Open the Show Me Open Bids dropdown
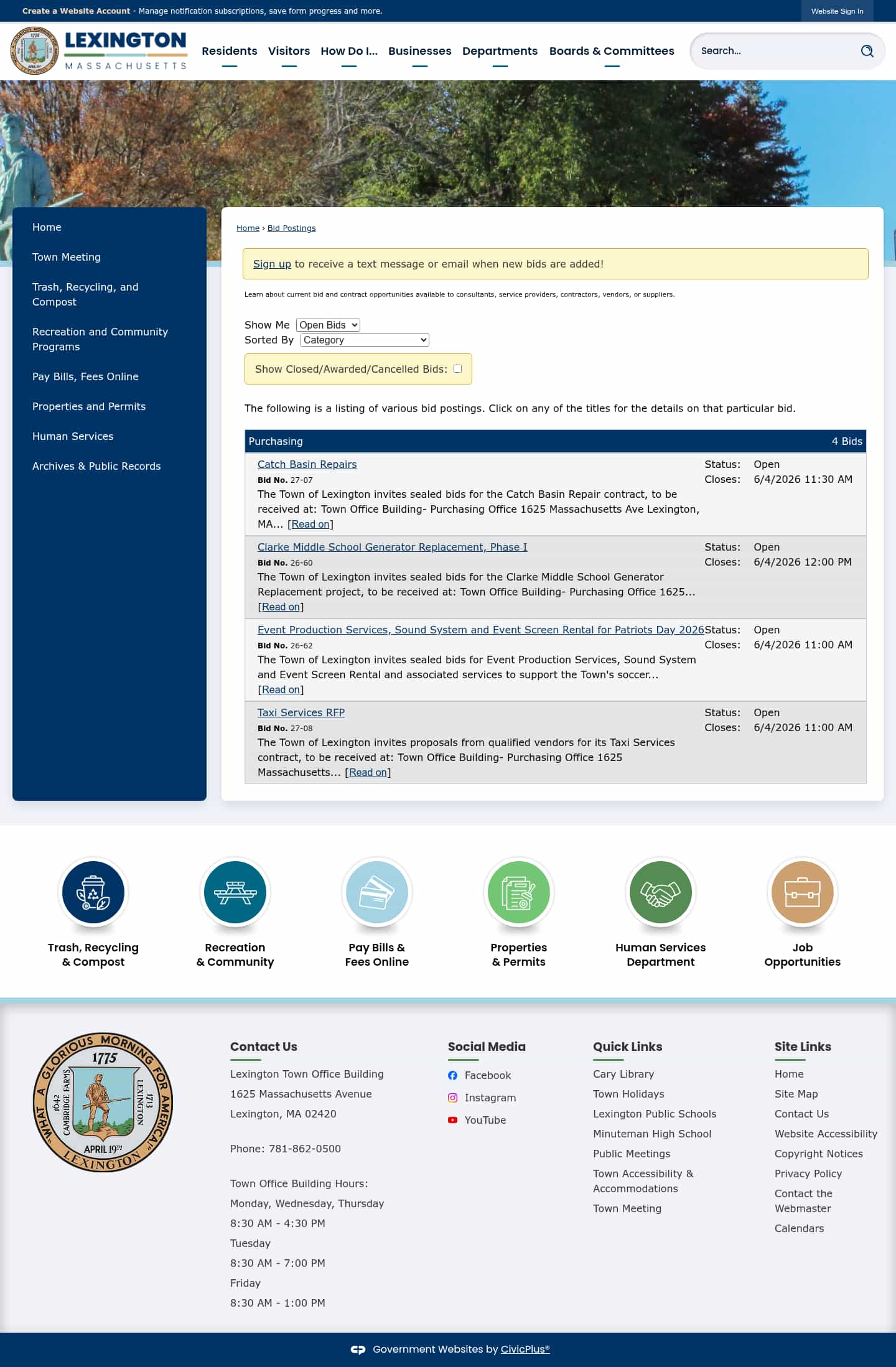 [x=328, y=325]
